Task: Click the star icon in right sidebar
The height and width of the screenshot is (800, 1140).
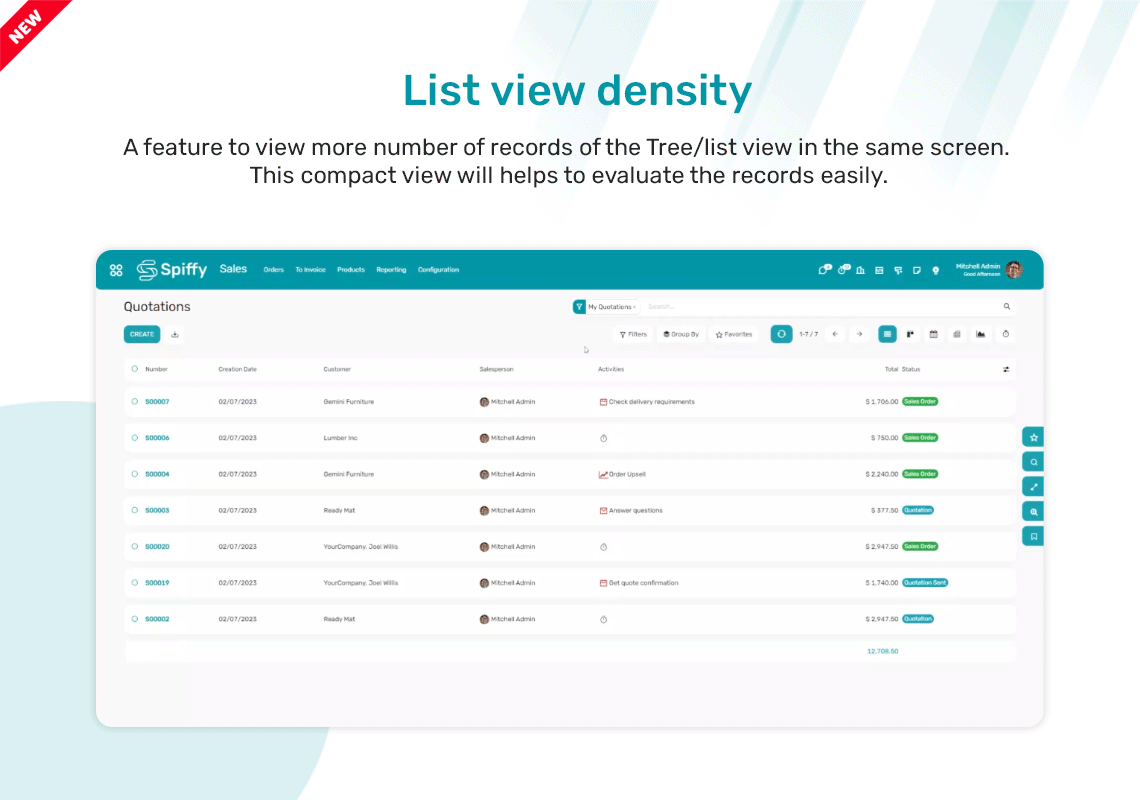Action: pos(1034,437)
